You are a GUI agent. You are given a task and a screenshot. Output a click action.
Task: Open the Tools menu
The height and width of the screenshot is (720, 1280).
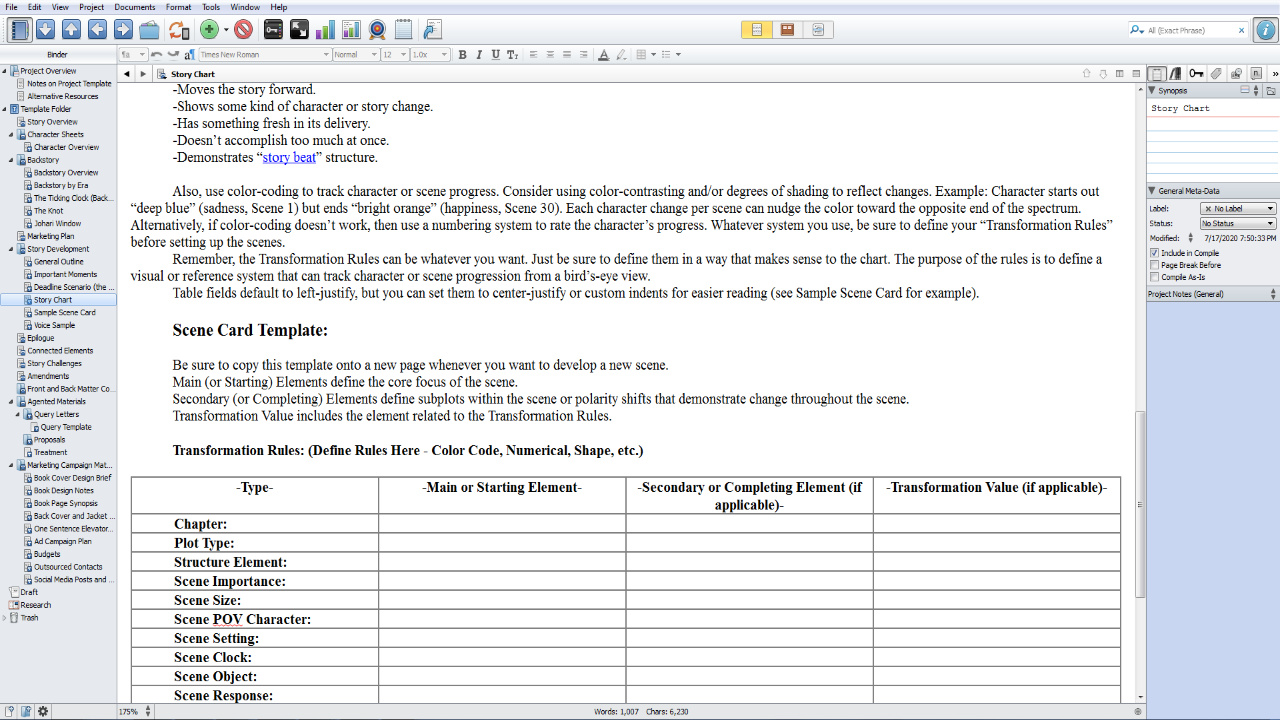211,7
